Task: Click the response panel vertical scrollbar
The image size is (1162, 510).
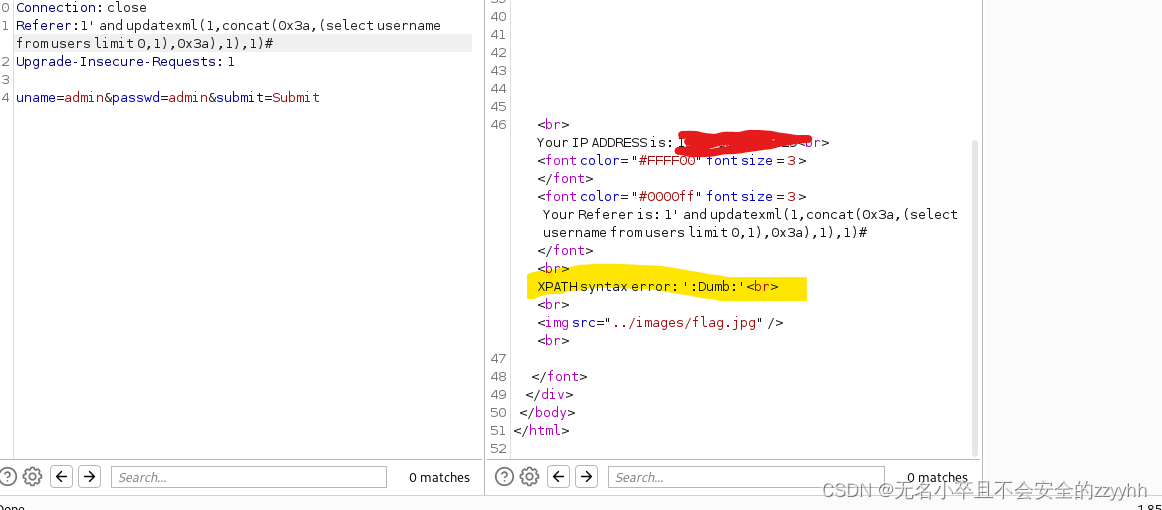Action: pos(975,297)
